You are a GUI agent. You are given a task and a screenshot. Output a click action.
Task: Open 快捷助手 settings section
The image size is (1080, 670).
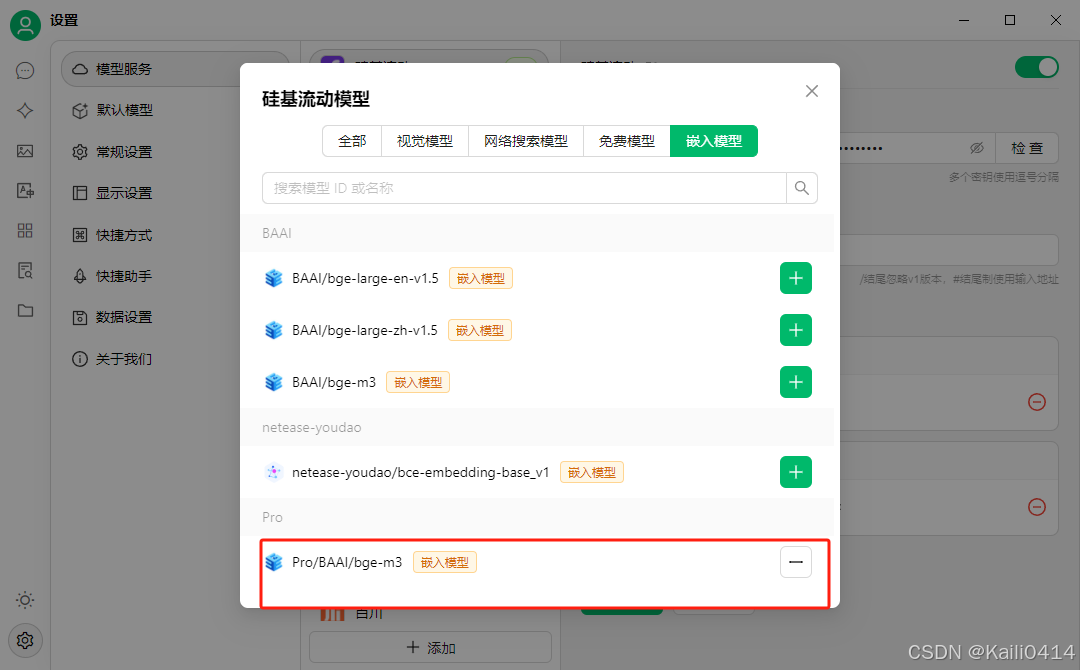[175, 276]
